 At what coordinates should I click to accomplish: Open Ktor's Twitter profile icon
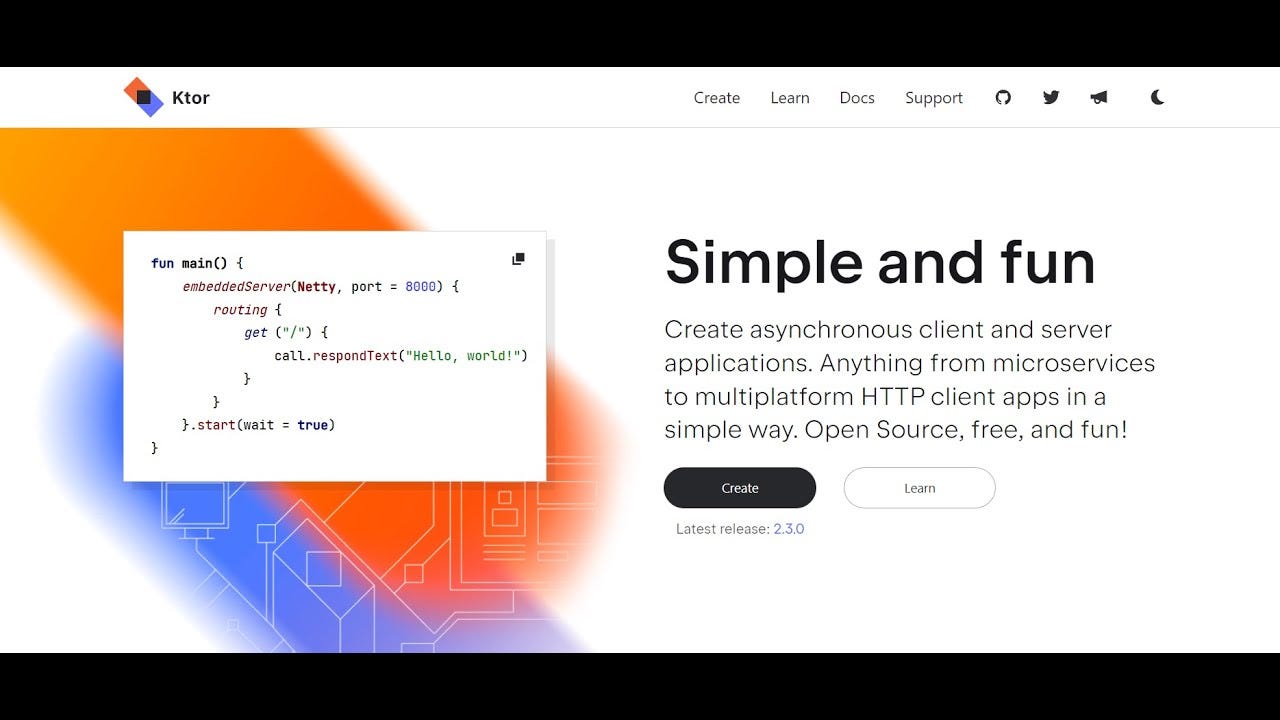(1051, 97)
